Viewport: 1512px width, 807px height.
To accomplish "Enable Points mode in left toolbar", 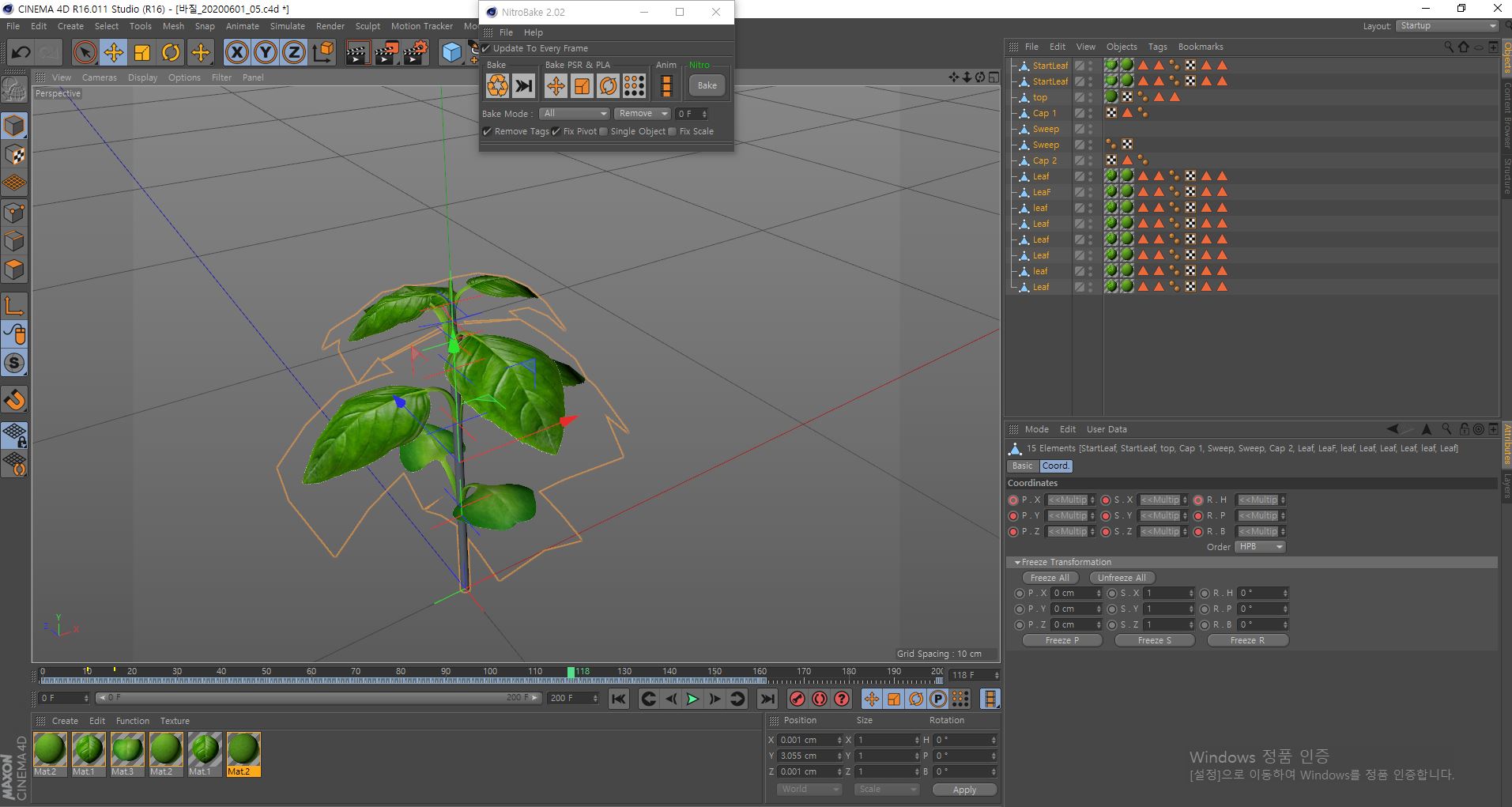I will [x=14, y=212].
